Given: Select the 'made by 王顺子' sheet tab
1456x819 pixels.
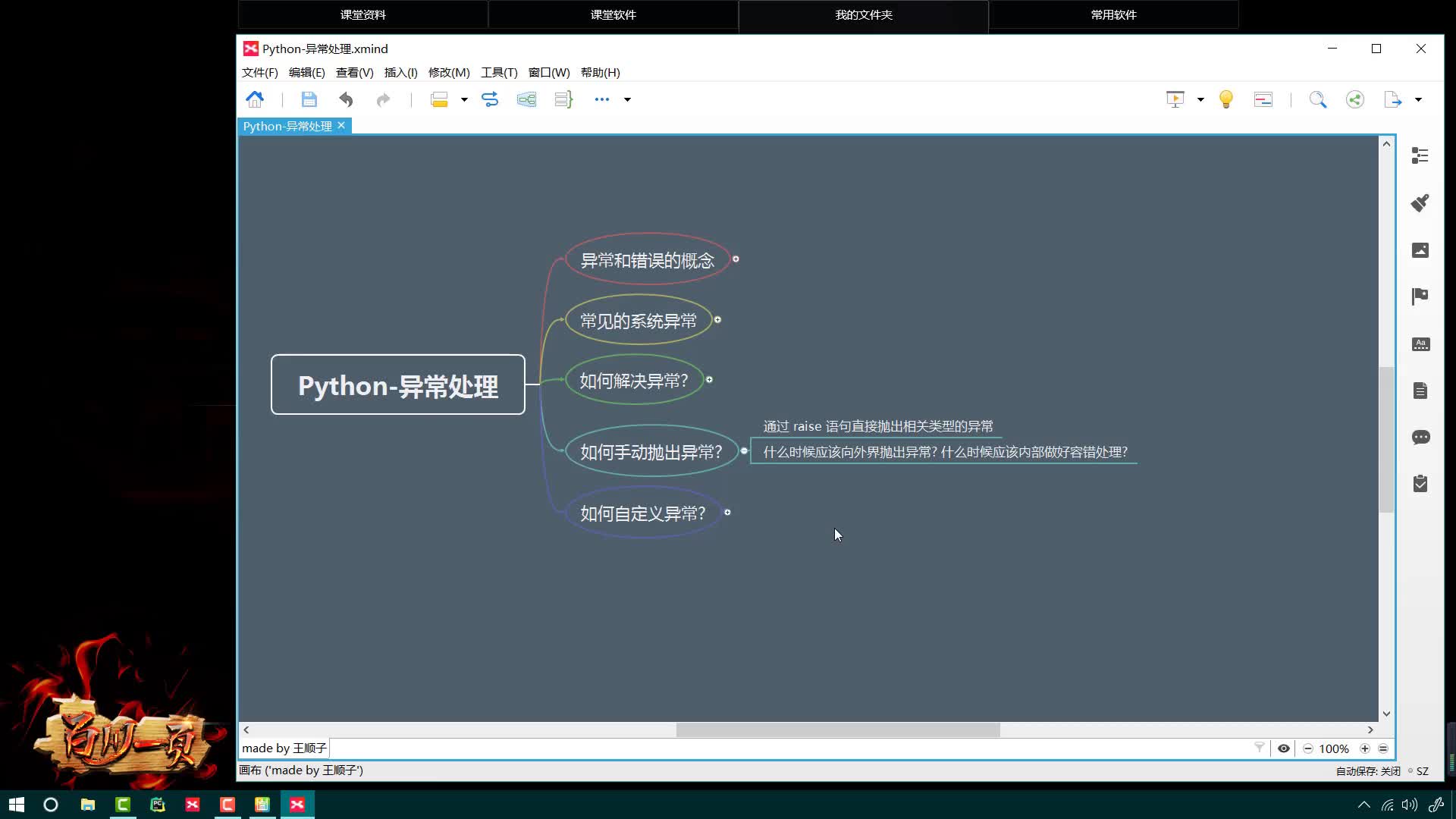Looking at the screenshot, I should 284,748.
